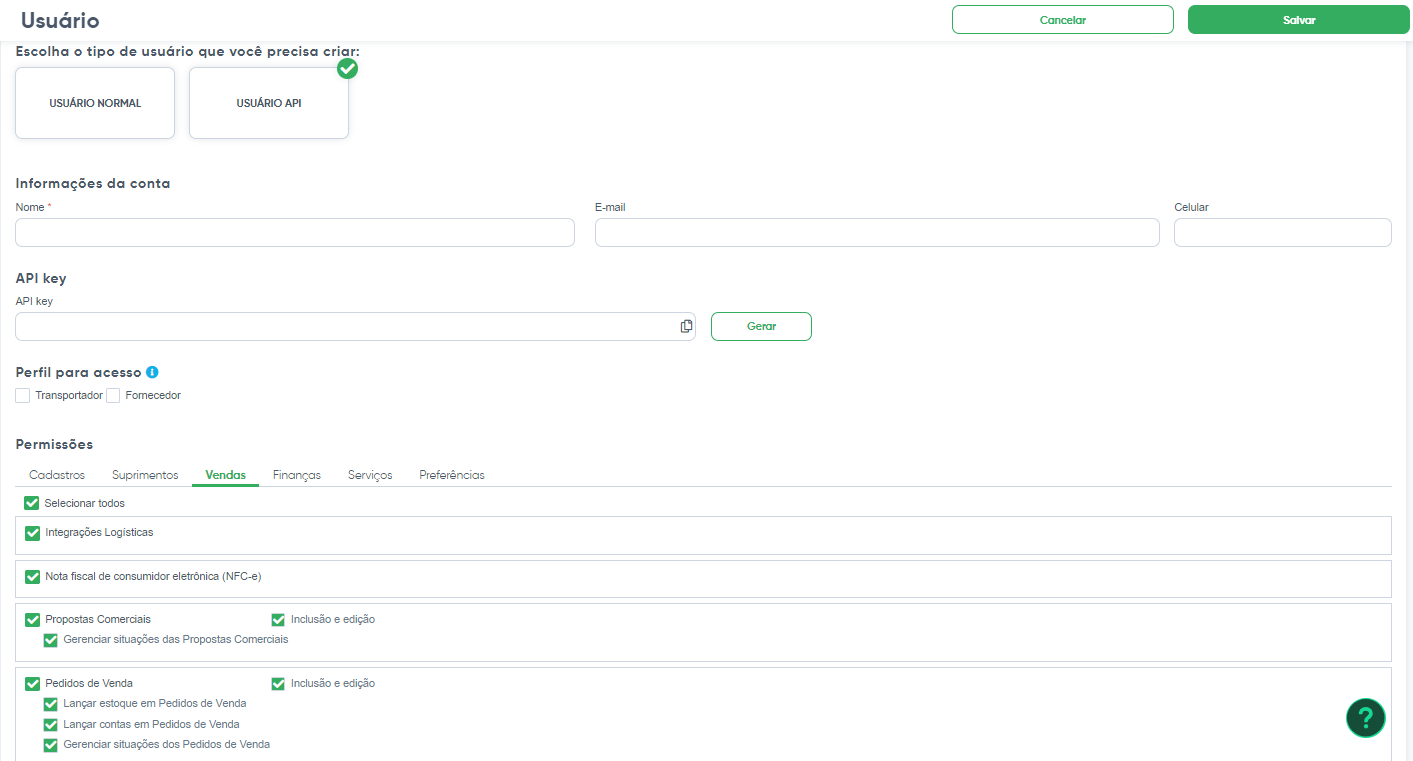Toggle Propostas Comerciais permission
1413x761 pixels.
[32, 620]
